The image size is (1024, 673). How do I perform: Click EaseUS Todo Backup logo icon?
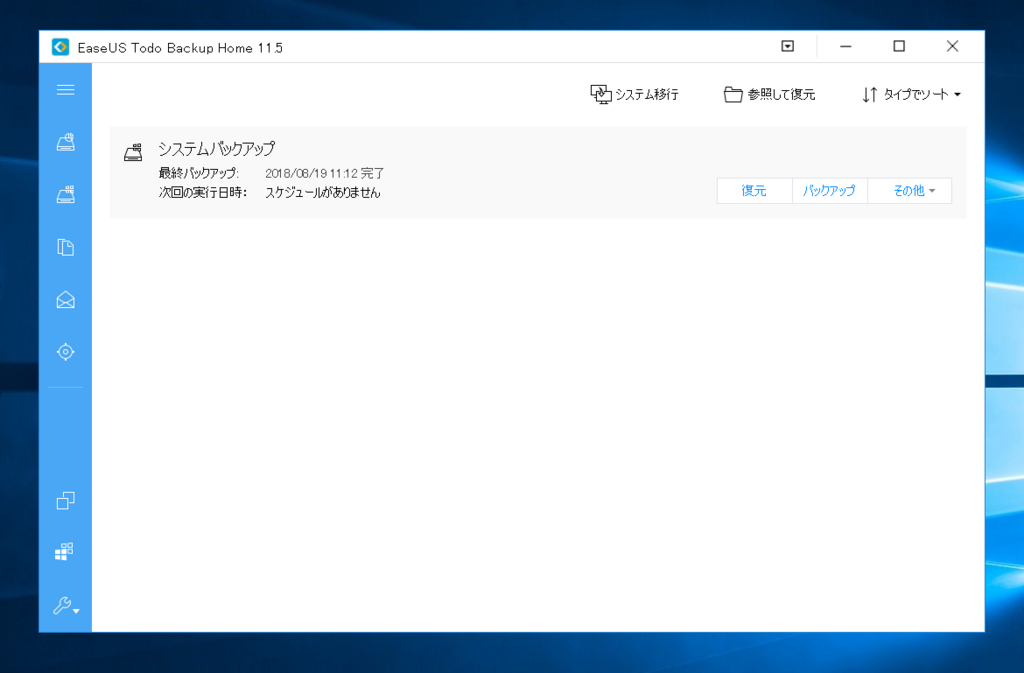click(x=61, y=47)
